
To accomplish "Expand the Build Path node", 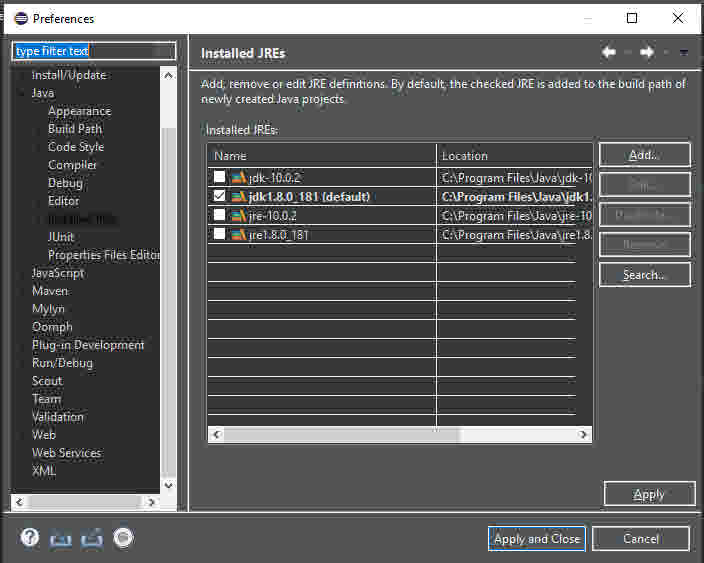I will click(38, 129).
